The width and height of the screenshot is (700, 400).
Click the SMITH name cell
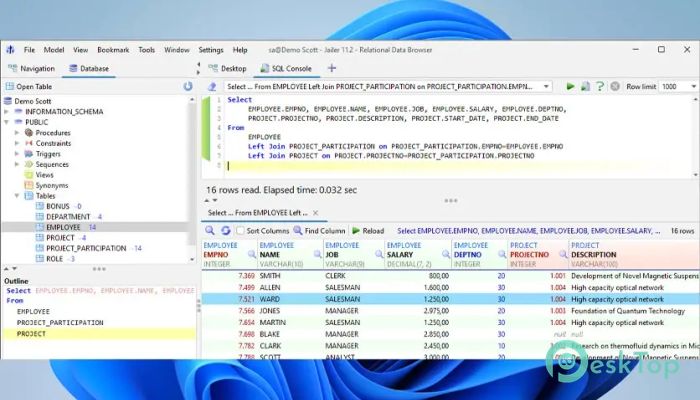tap(270, 276)
